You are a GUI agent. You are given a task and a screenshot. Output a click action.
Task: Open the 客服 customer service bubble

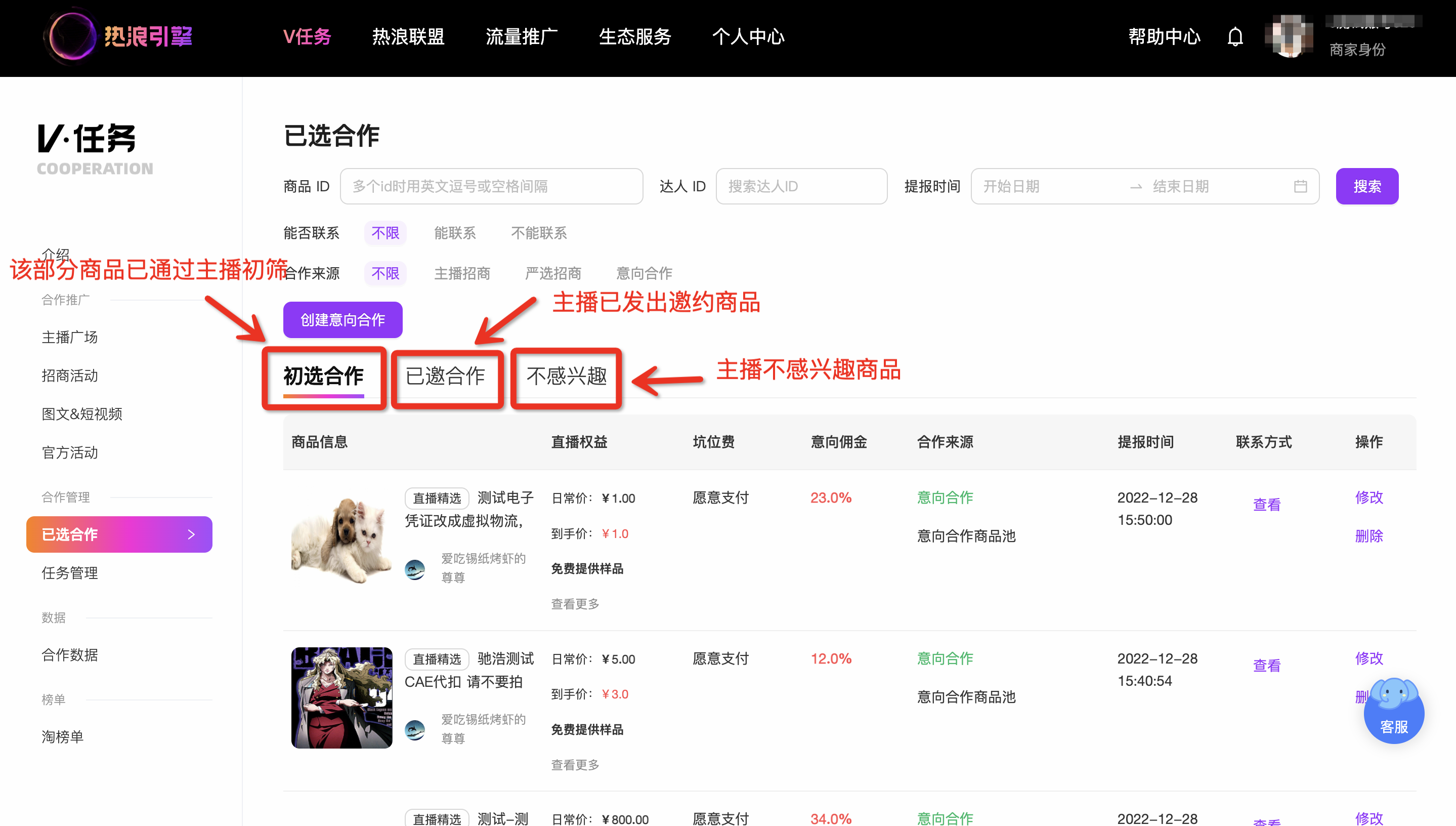[1394, 712]
